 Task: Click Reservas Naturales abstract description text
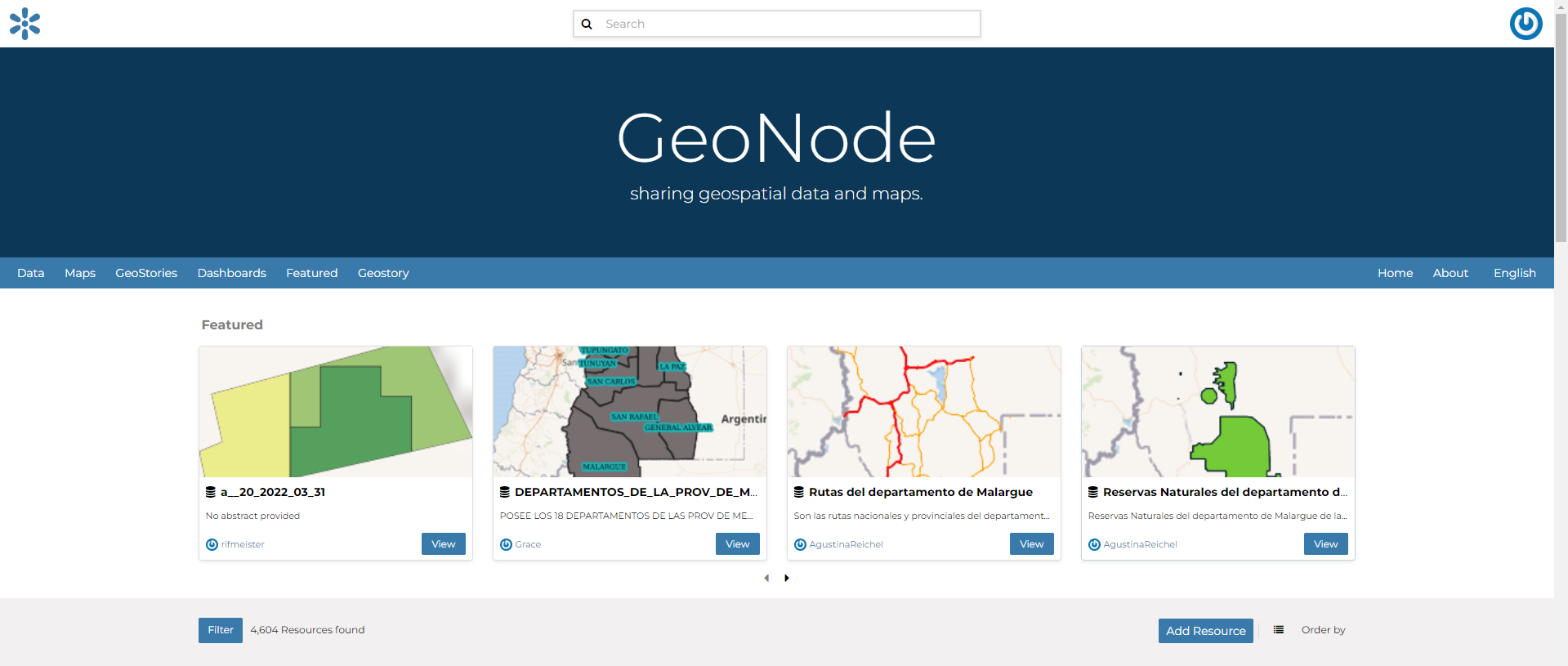tap(1217, 516)
